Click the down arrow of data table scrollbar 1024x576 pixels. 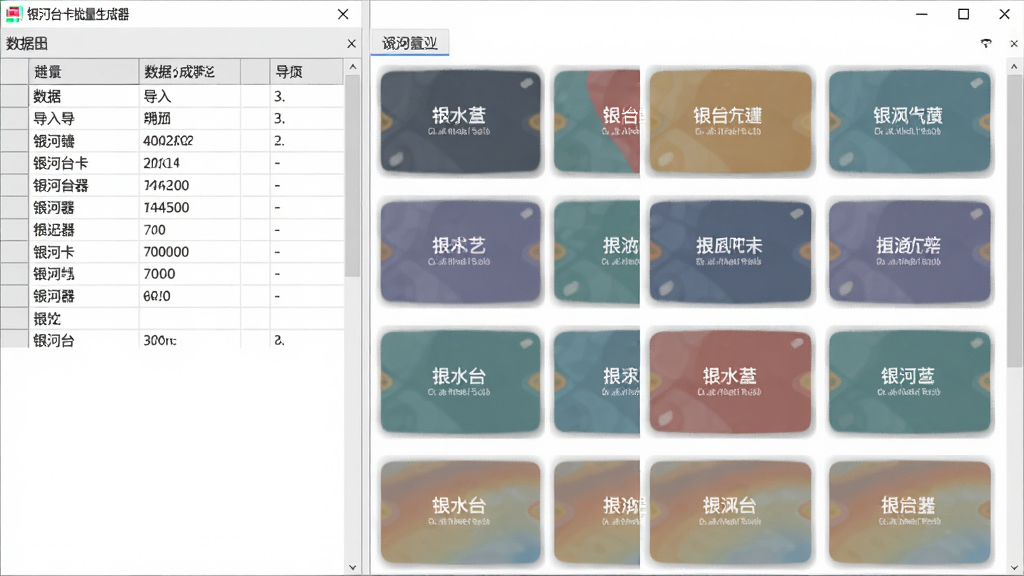coord(353,568)
